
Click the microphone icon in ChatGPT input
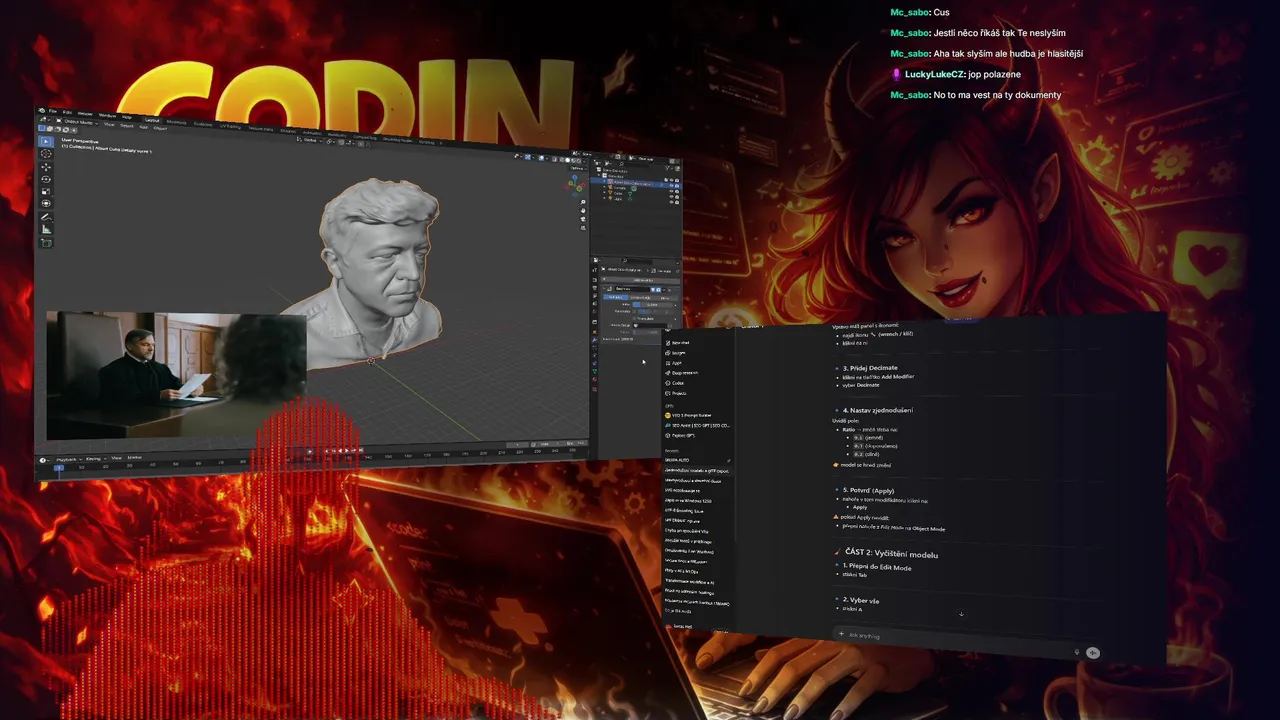coord(1076,652)
